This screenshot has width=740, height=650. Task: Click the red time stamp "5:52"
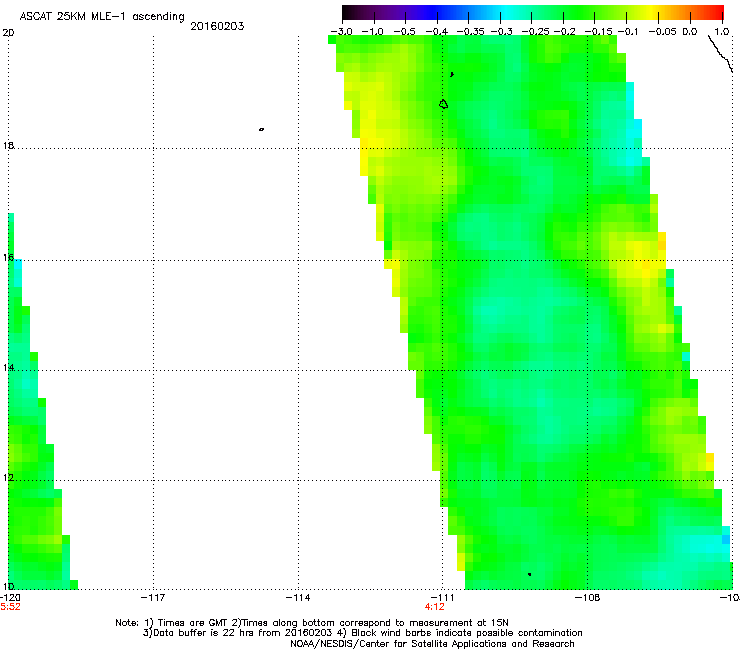coord(10,607)
